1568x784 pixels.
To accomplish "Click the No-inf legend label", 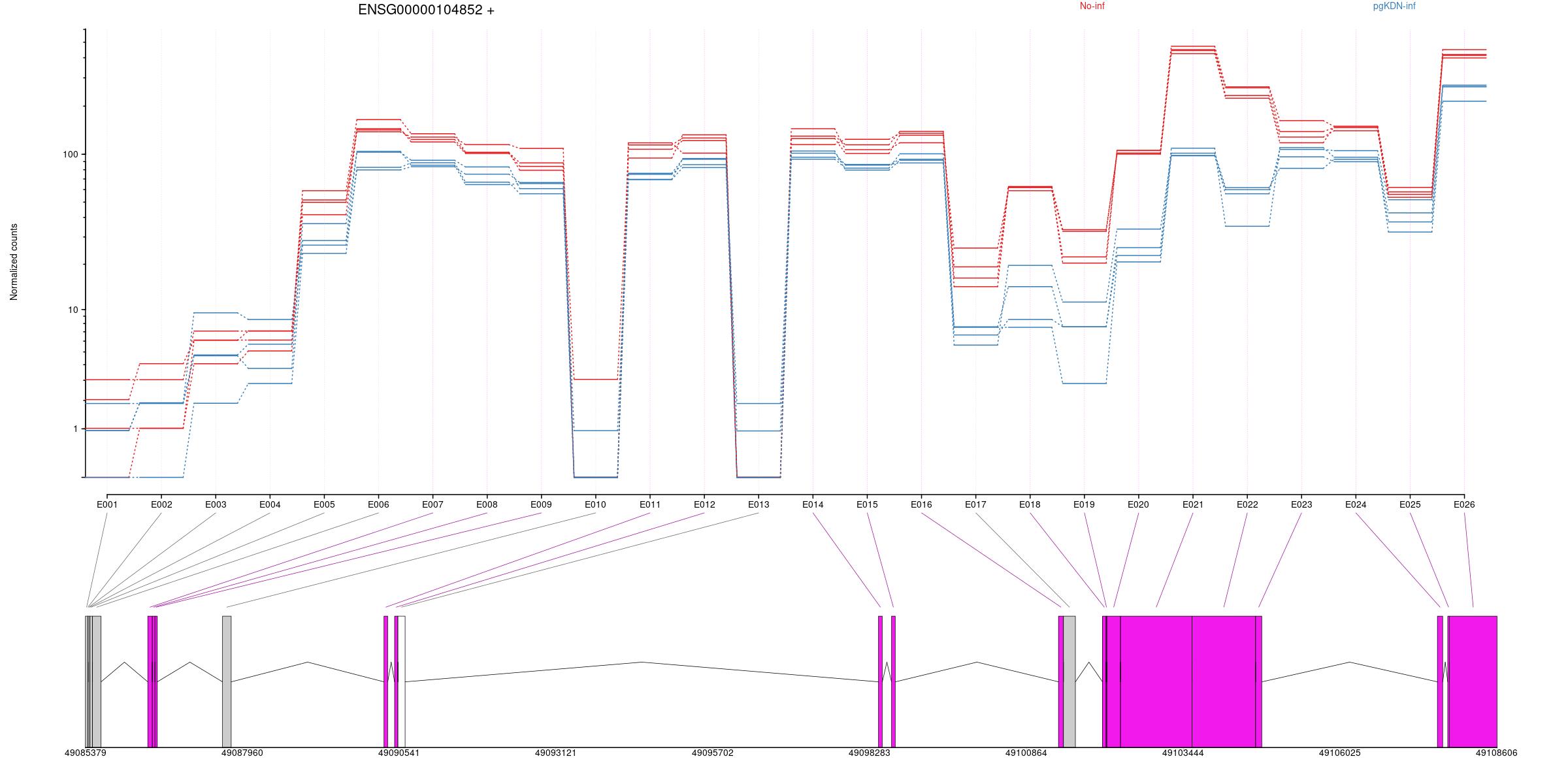I will pyautogui.click(x=1092, y=6).
